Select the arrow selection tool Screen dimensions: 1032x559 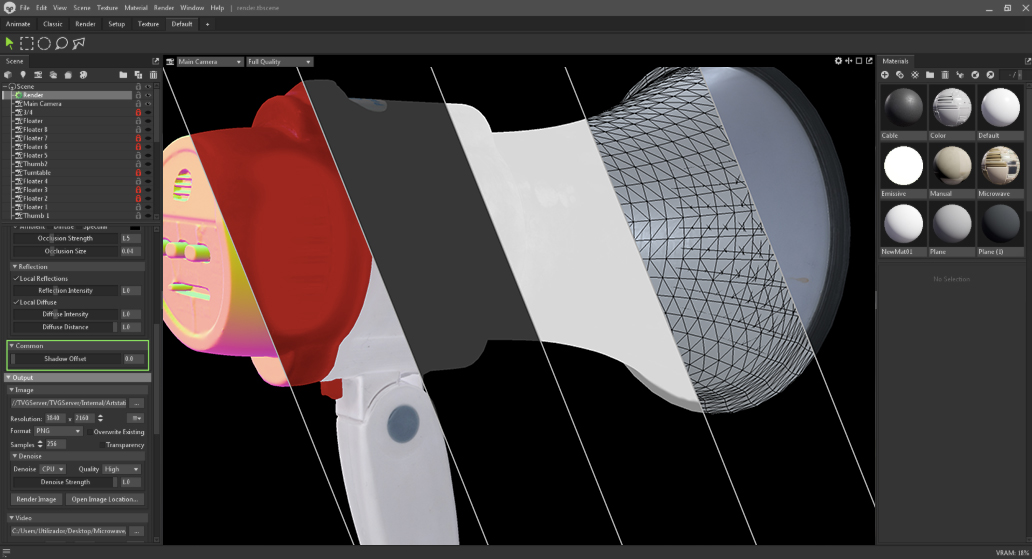[x=10, y=43]
